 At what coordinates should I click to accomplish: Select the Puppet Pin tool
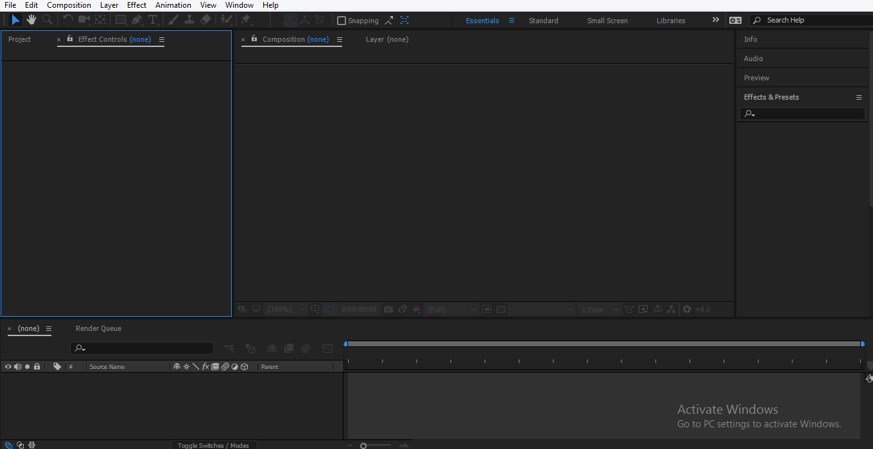pyautogui.click(x=246, y=20)
